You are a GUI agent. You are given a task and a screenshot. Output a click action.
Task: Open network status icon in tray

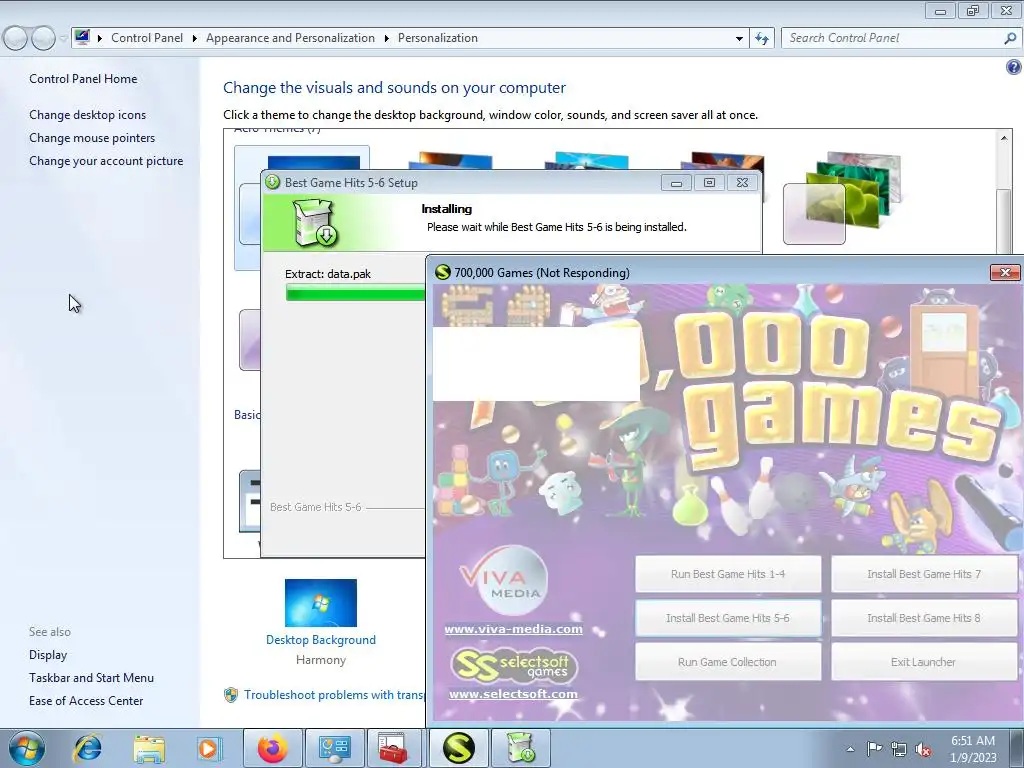tap(899, 749)
